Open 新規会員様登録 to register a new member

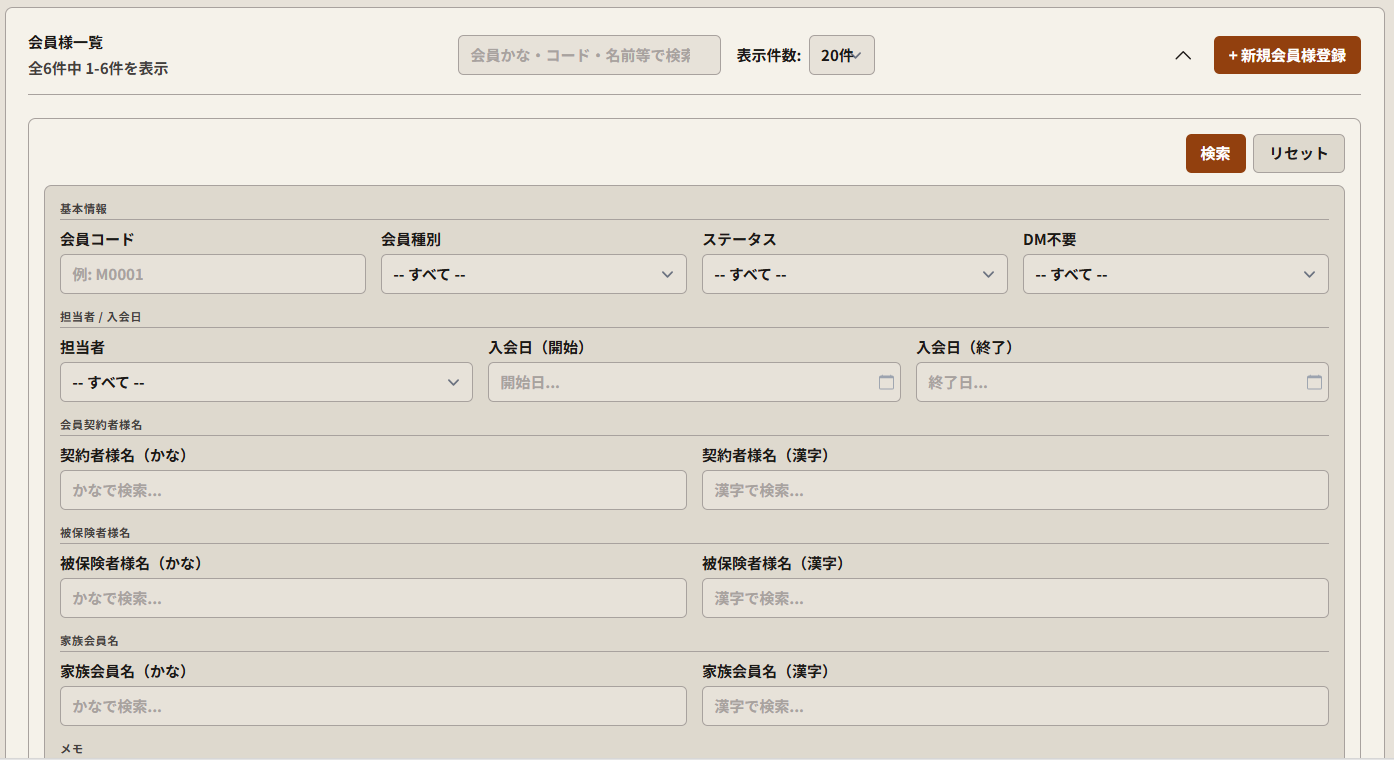[1287, 55]
